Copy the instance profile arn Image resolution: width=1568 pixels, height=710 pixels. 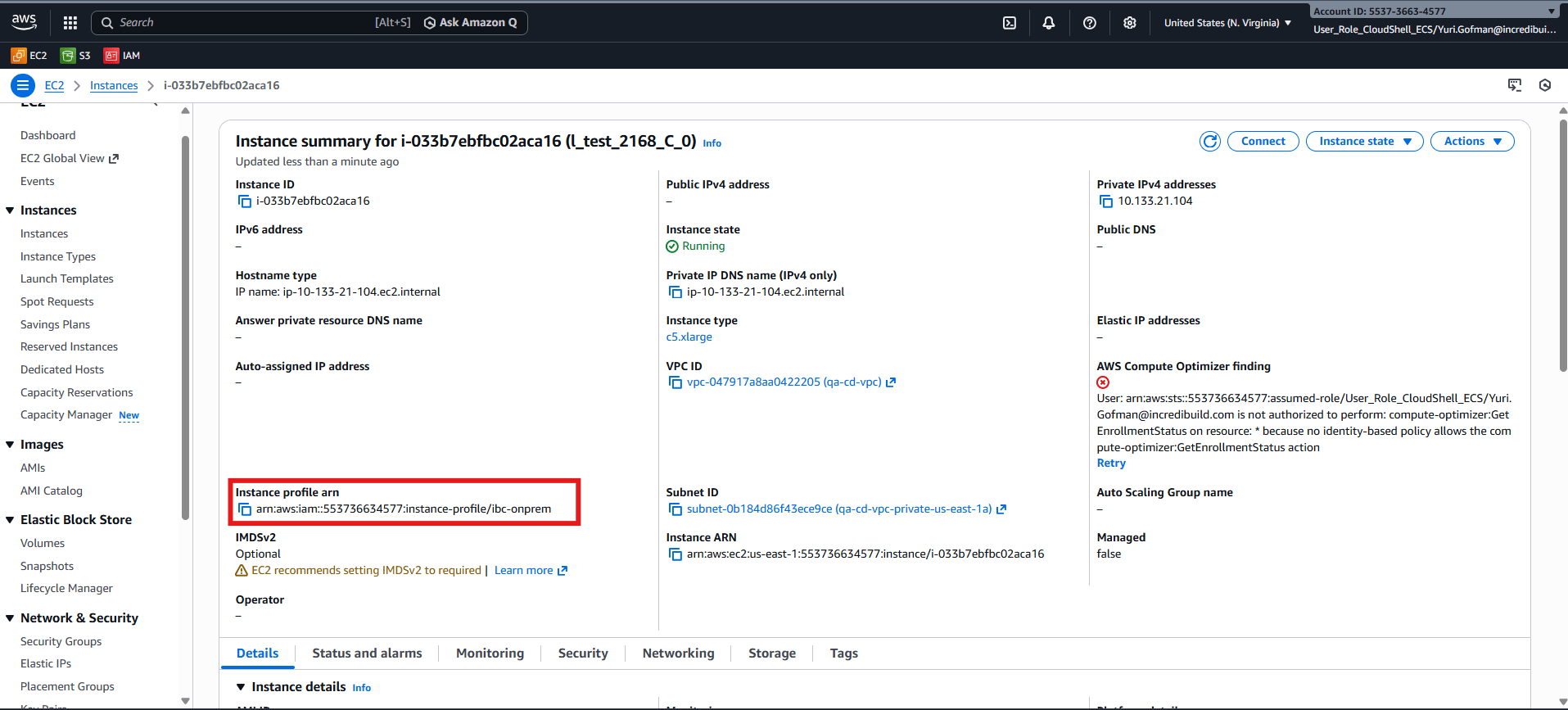(244, 509)
